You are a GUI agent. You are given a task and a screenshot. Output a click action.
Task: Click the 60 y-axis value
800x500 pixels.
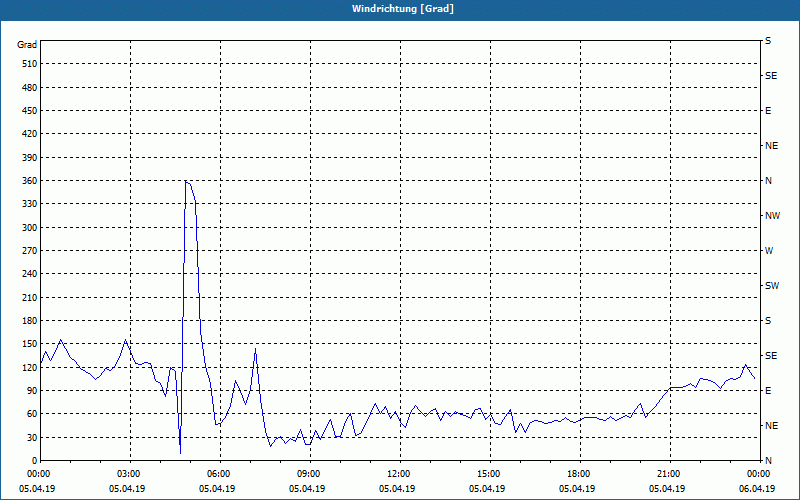[x=32, y=414]
